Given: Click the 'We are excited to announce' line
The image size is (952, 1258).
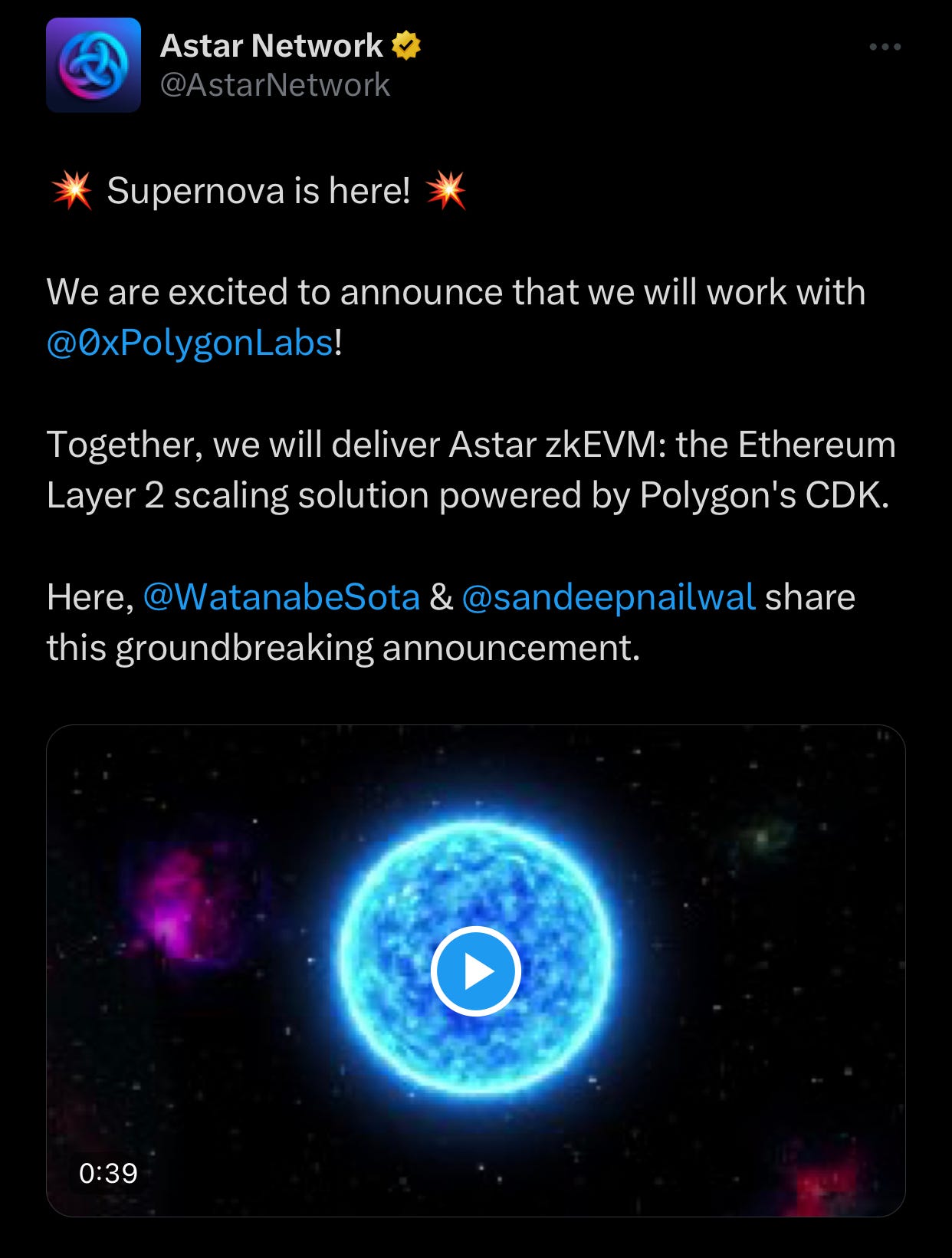Looking at the screenshot, I should coord(455,292).
